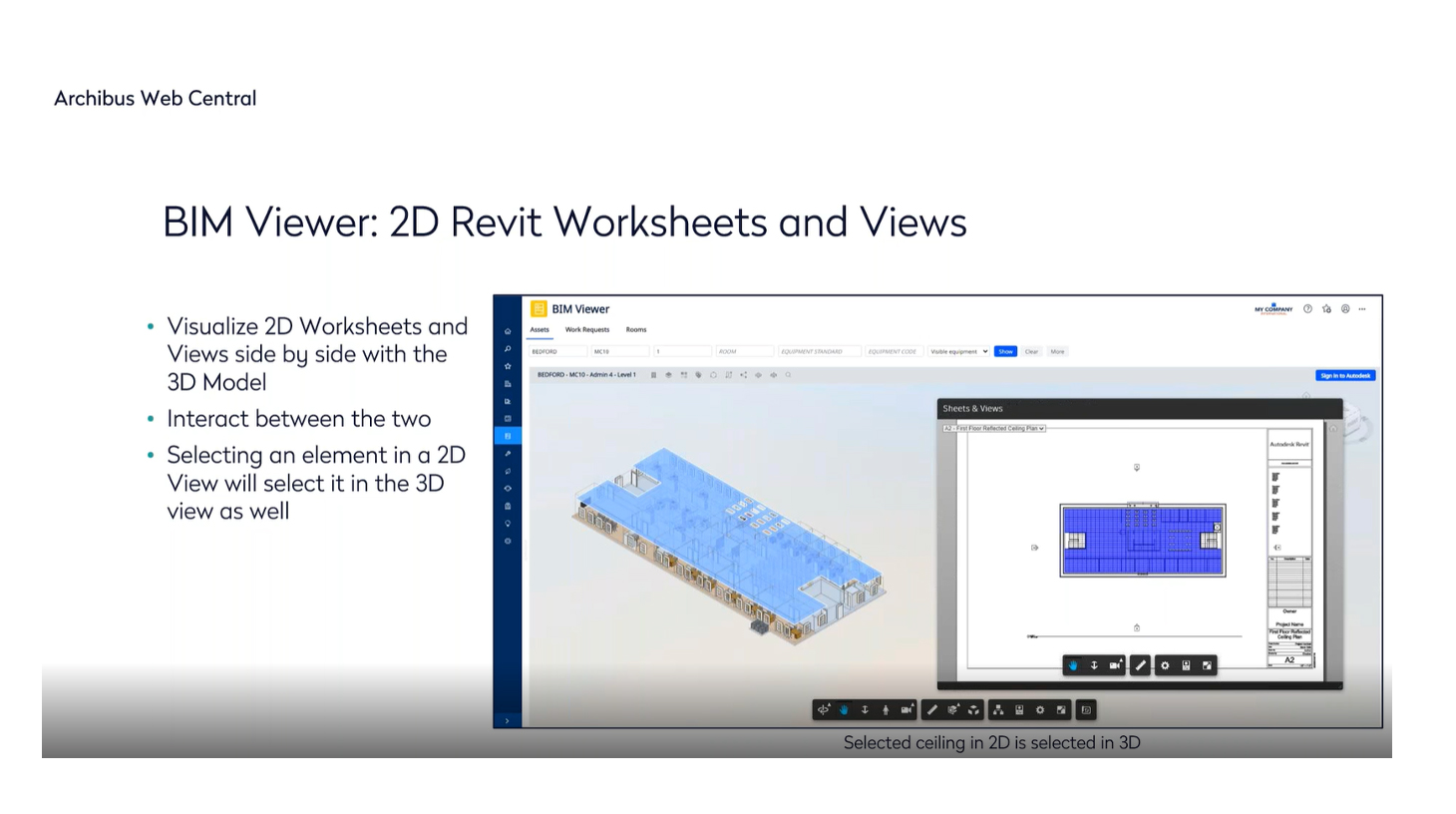
Task: Open the user profile icon
Action: tap(1345, 309)
